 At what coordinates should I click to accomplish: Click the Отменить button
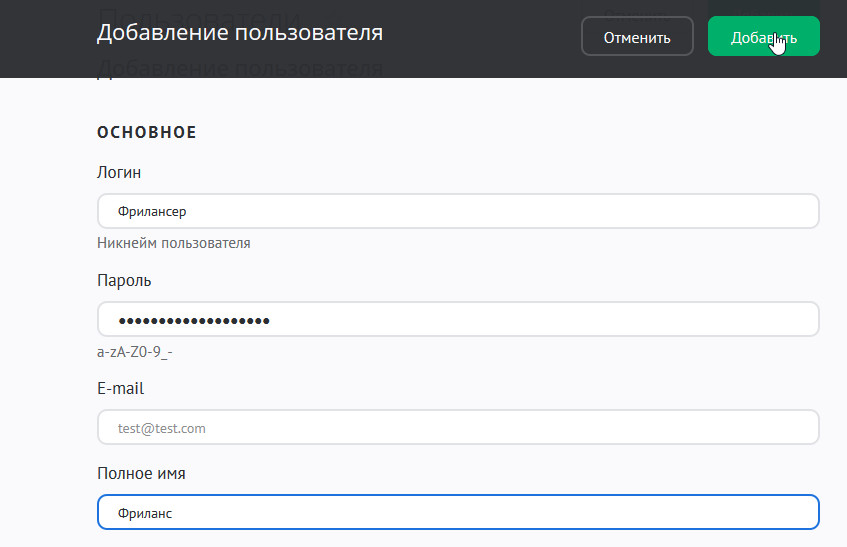637,37
